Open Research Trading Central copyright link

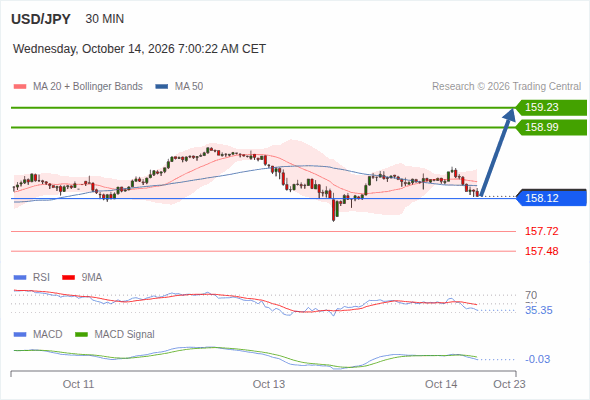pyautogui.click(x=506, y=87)
